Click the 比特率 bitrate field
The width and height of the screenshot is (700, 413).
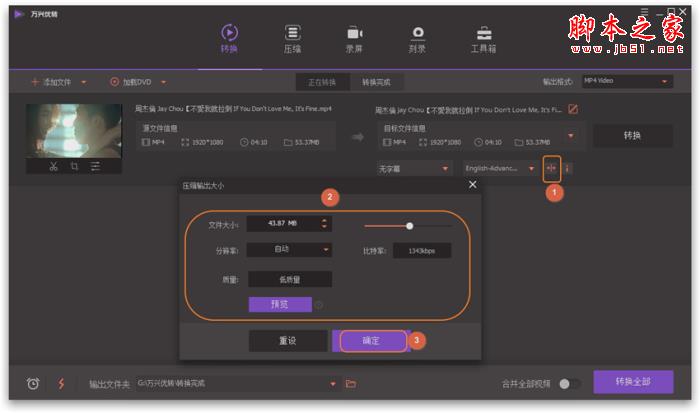[422, 250]
